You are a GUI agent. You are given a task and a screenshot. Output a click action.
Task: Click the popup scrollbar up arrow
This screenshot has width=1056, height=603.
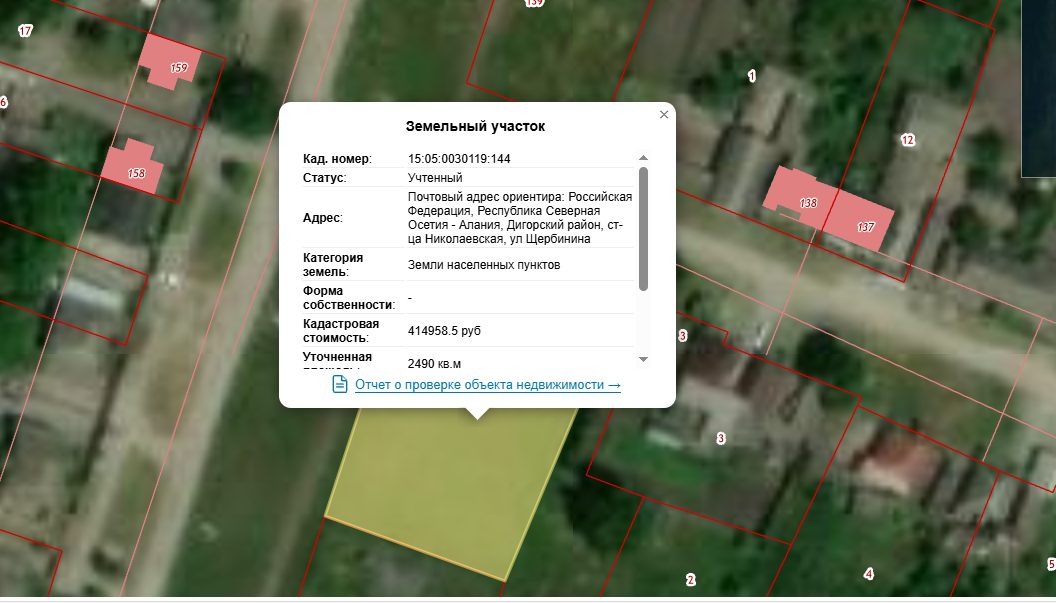[x=643, y=158]
